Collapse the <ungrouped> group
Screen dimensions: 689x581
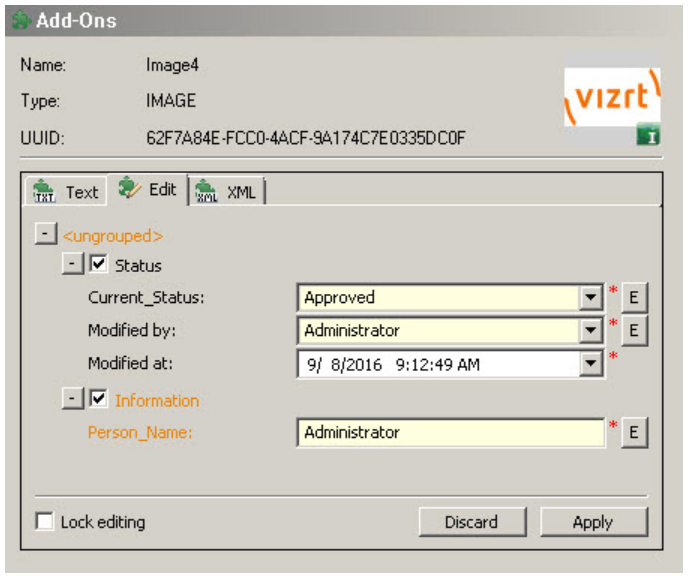pos(46,233)
